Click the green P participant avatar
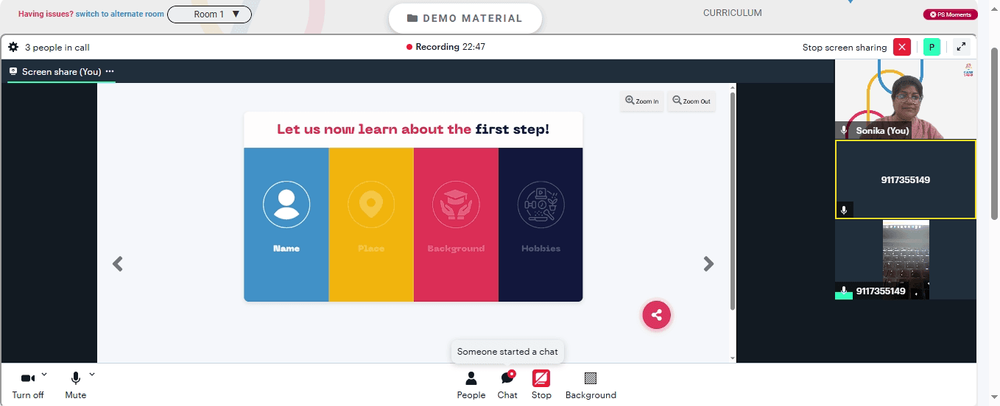 (932, 47)
